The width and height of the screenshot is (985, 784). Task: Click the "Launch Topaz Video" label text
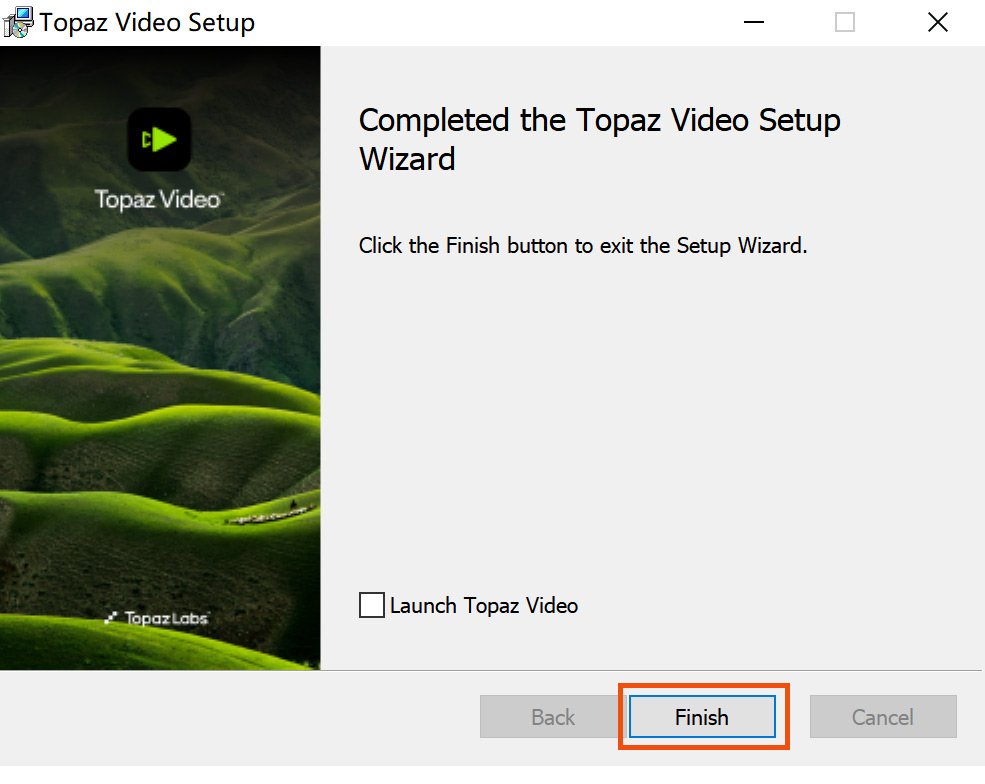(484, 605)
